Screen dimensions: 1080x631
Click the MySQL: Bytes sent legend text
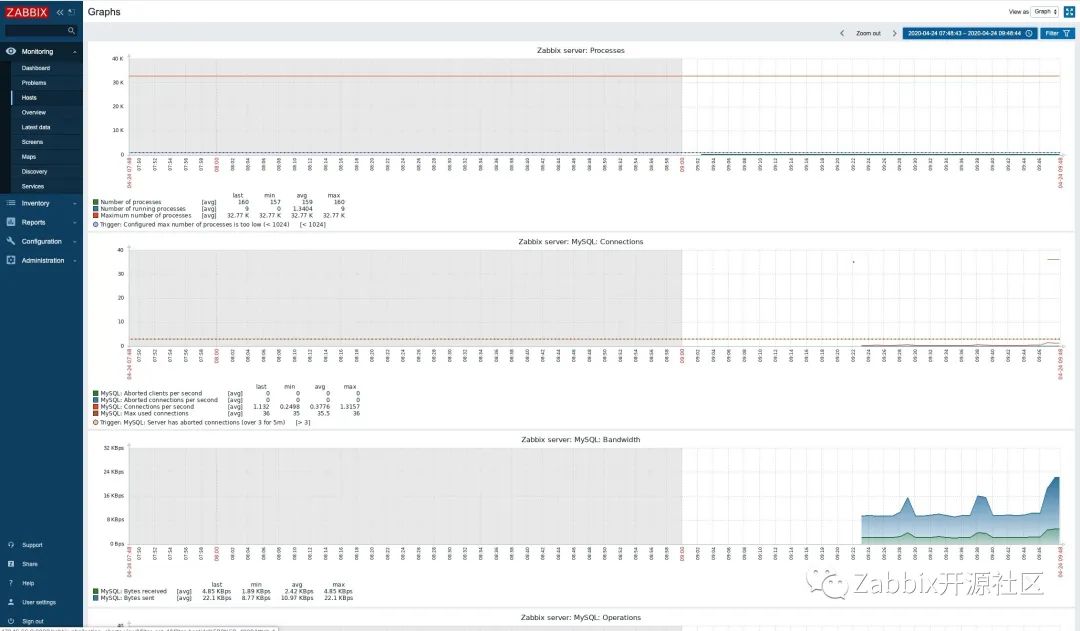point(127,598)
